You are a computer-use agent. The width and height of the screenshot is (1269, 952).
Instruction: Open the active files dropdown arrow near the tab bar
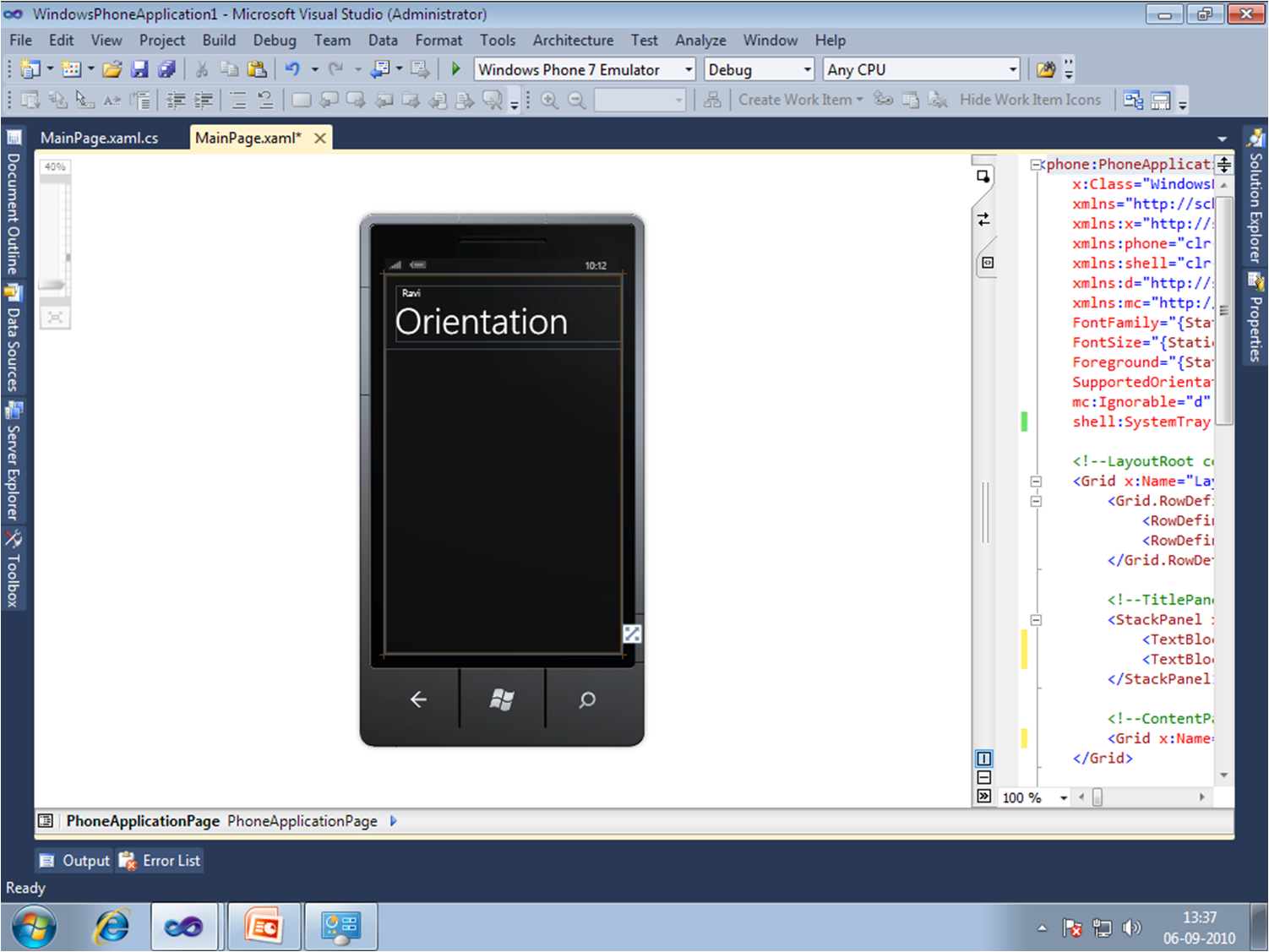point(1222,139)
